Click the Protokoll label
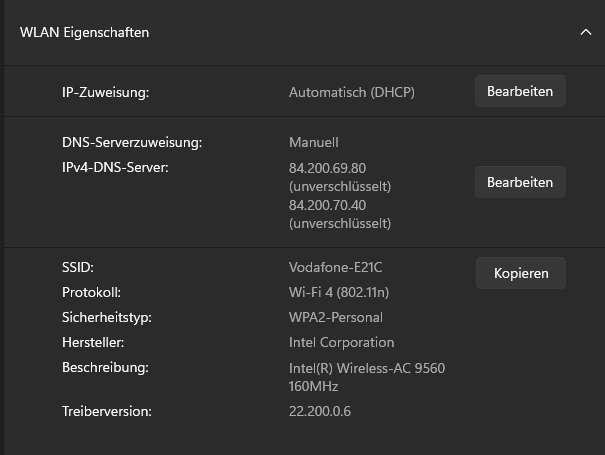 [91, 292]
